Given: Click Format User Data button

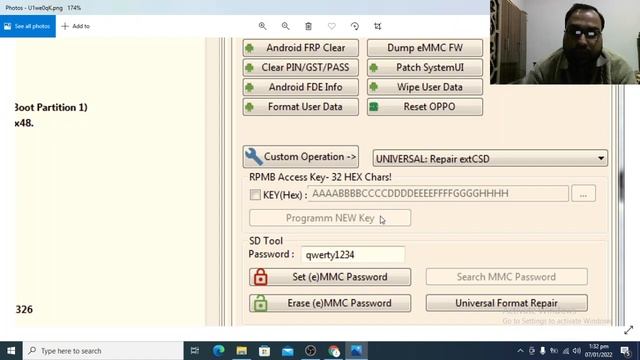Looking at the screenshot, I should tap(301, 107).
